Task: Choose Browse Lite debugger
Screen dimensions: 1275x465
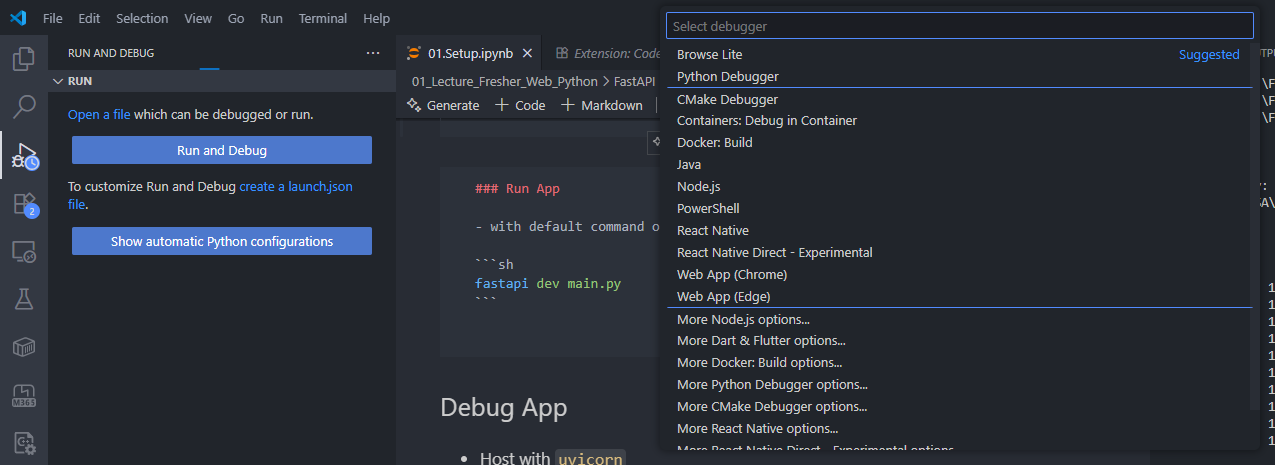Action: pyautogui.click(x=959, y=55)
